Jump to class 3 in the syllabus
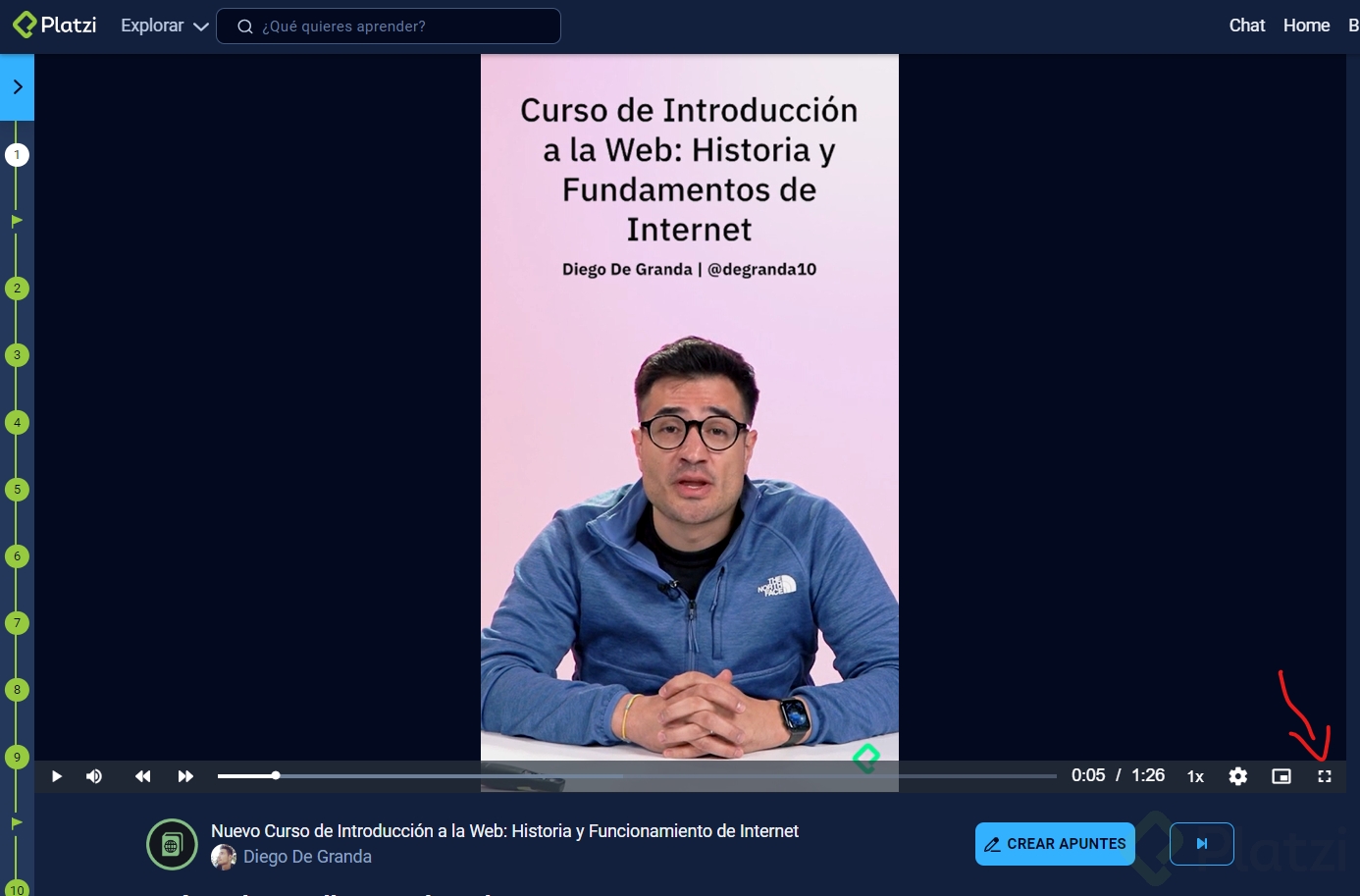This screenshot has width=1360, height=896. click(17, 355)
